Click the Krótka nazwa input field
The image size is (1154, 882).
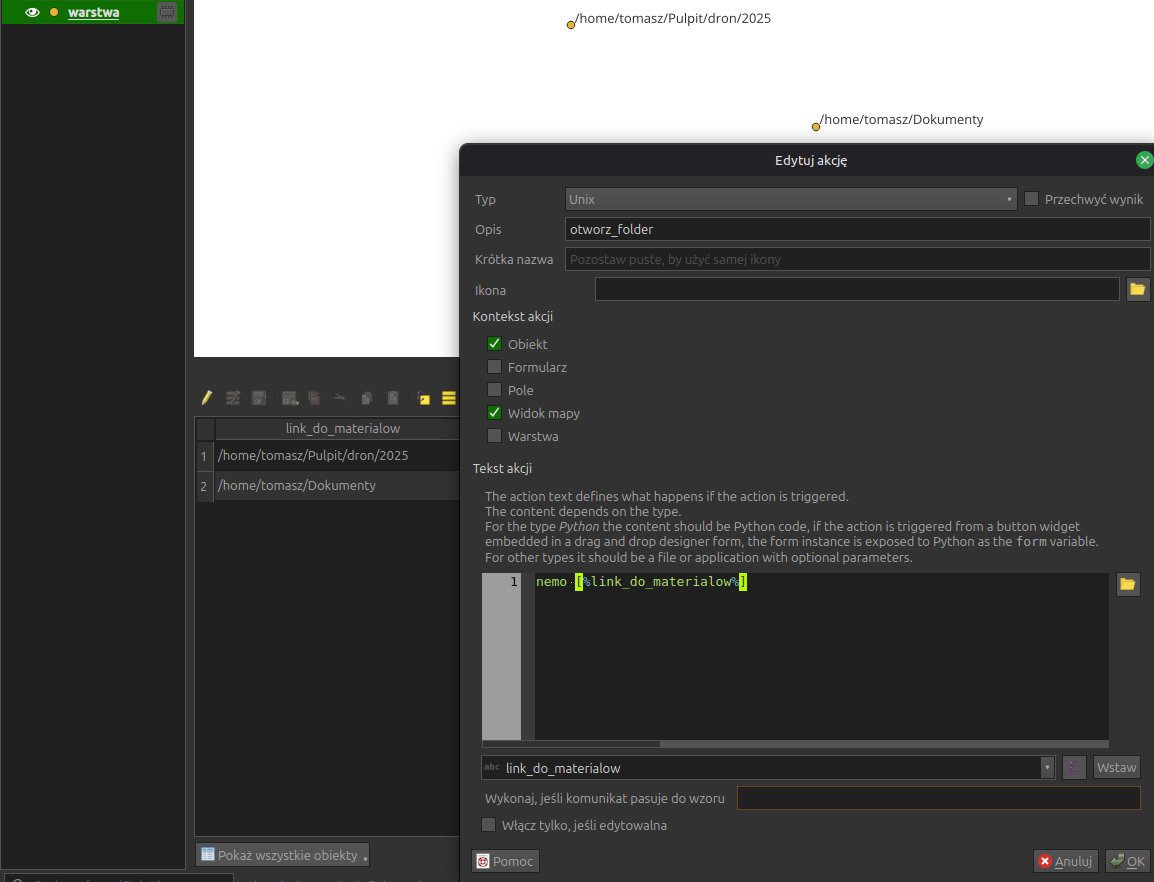pos(857,259)
